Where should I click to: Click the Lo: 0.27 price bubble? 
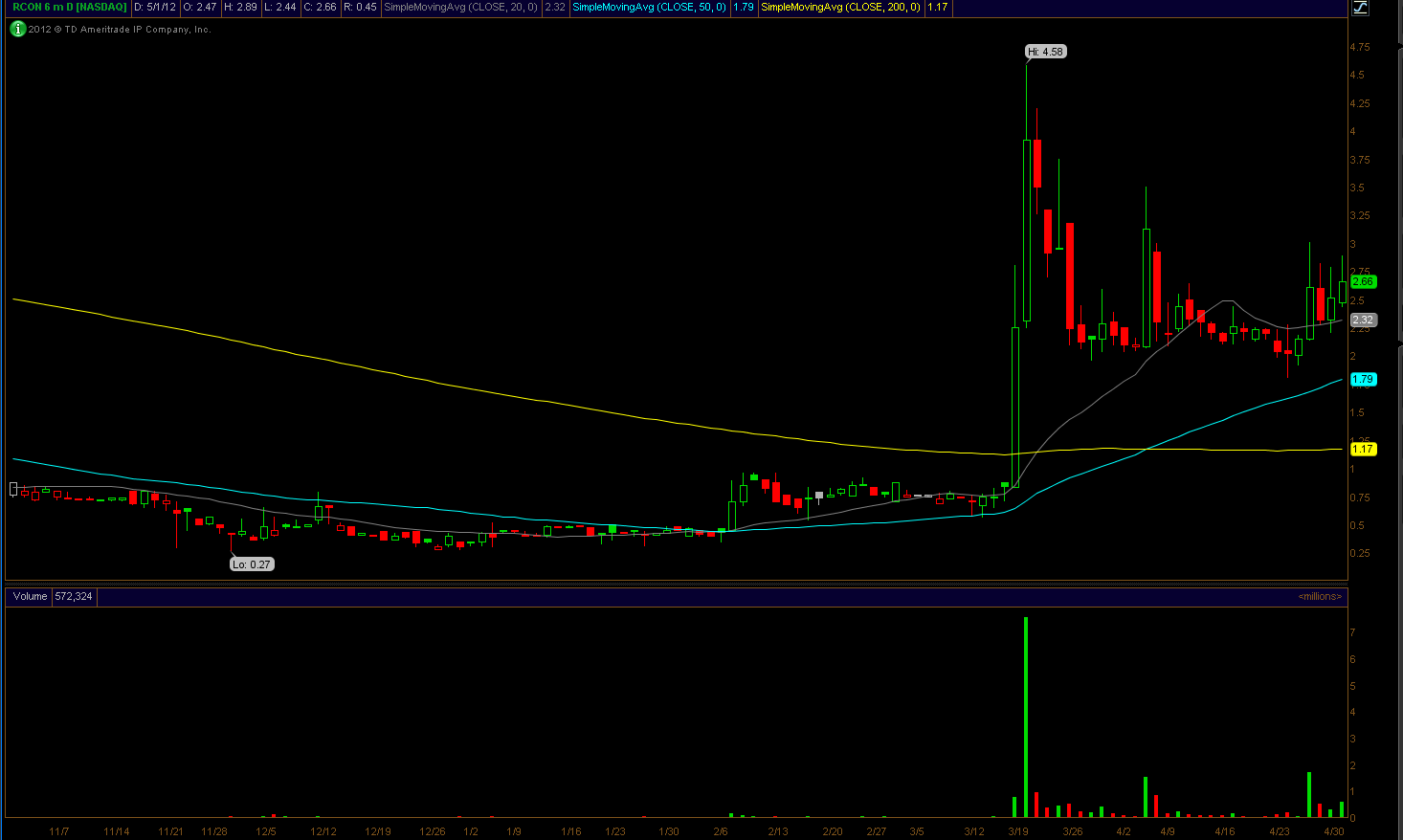tap(252, 564)
